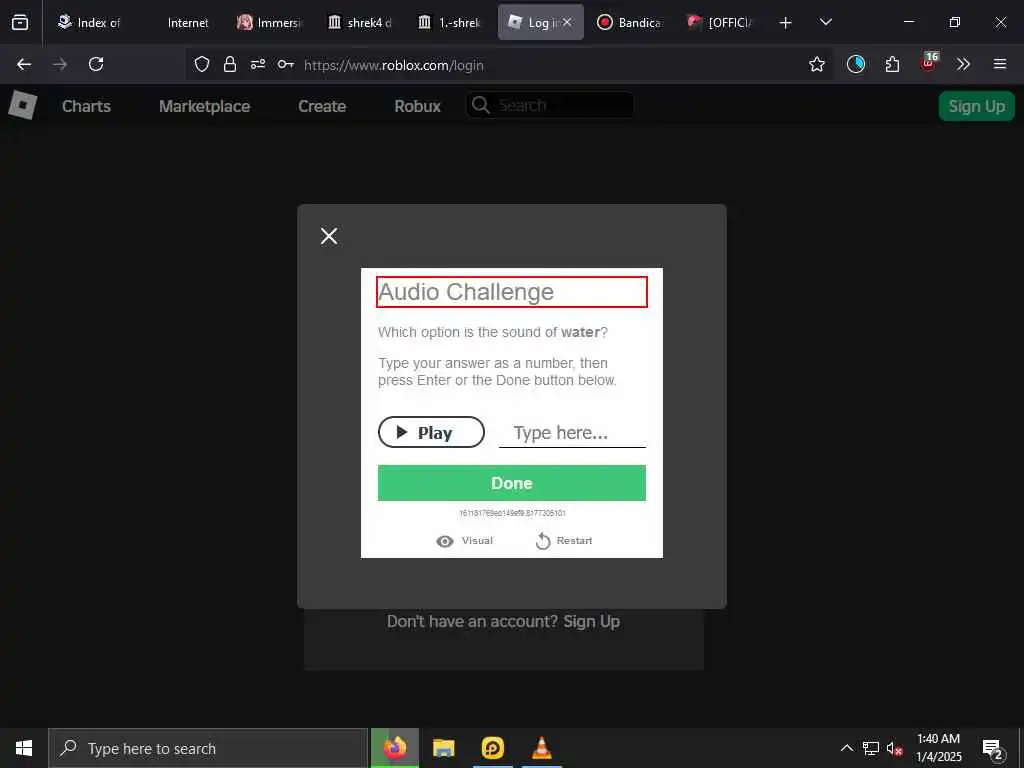Click the muted volume tray icon

click(895, 748)
